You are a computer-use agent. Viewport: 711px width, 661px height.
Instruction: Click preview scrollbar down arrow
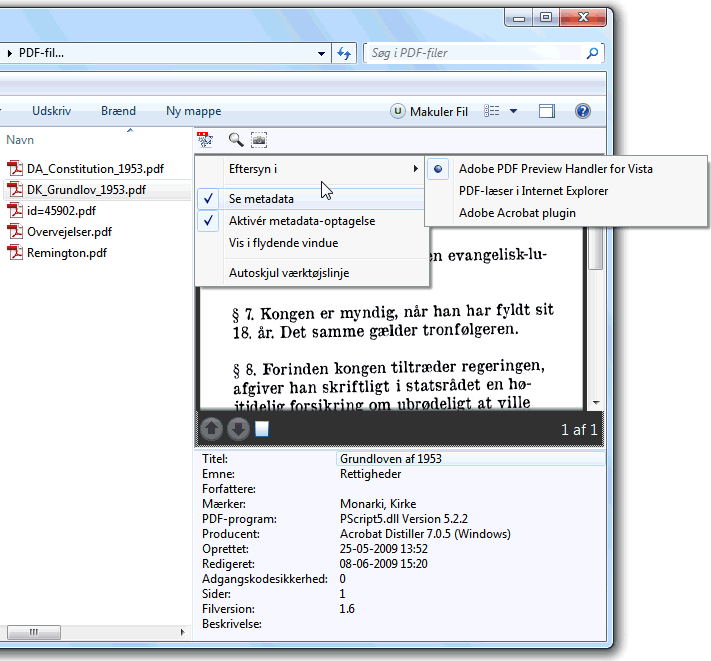coord(596,403)
